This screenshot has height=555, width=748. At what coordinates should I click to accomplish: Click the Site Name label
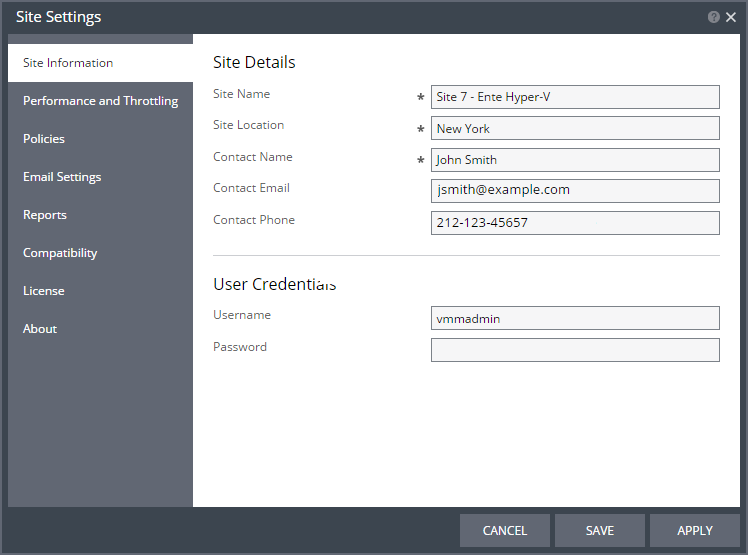tap(241, 94)
